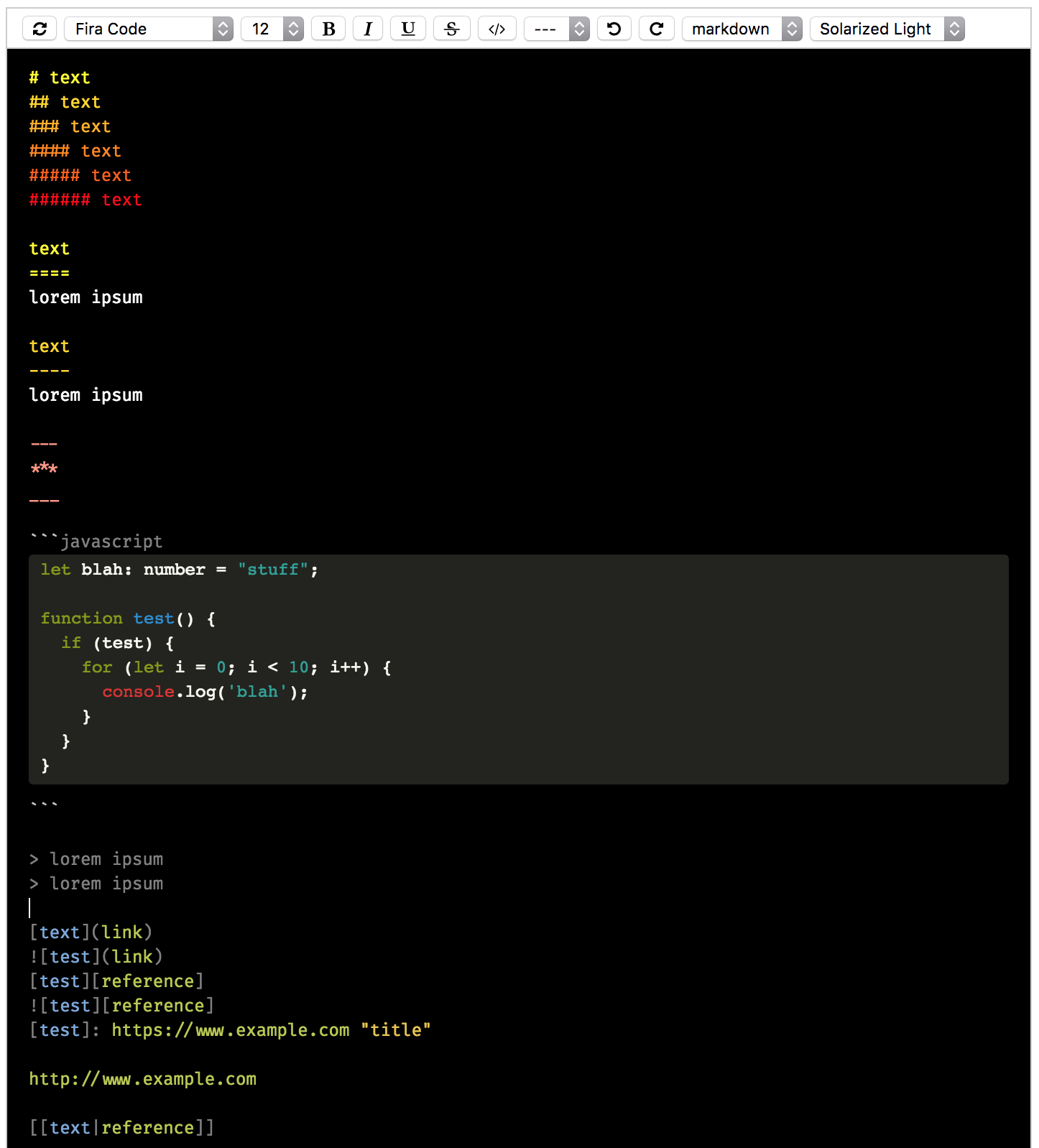Toggle italic formatting
The image size is (1039, 1148).
368,29
